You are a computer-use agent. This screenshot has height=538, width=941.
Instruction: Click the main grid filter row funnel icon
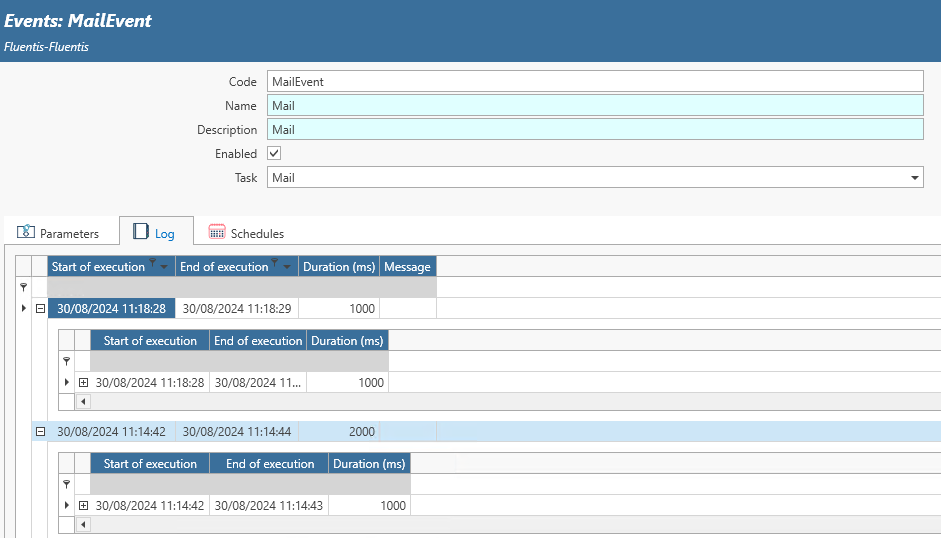24,287
